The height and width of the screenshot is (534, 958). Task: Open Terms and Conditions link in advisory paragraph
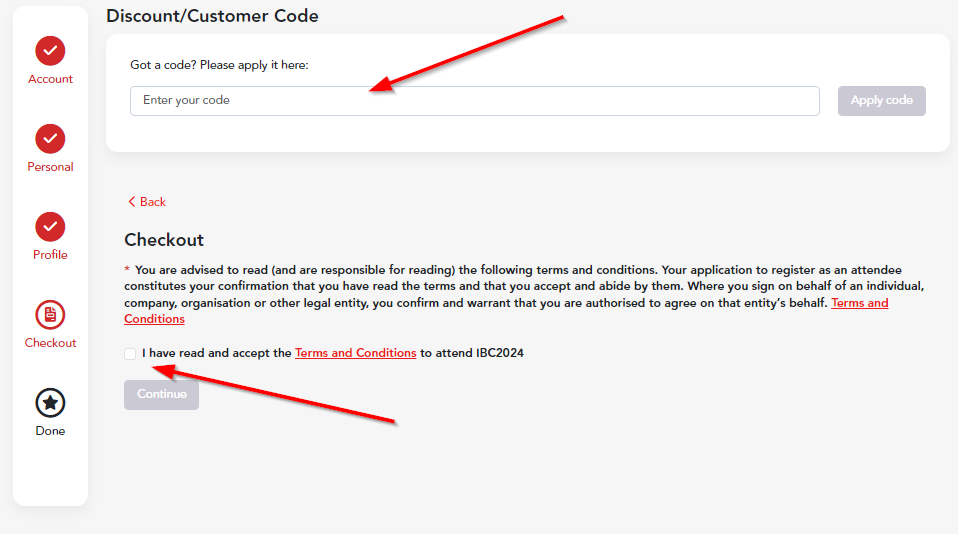(x=859, y=303)
